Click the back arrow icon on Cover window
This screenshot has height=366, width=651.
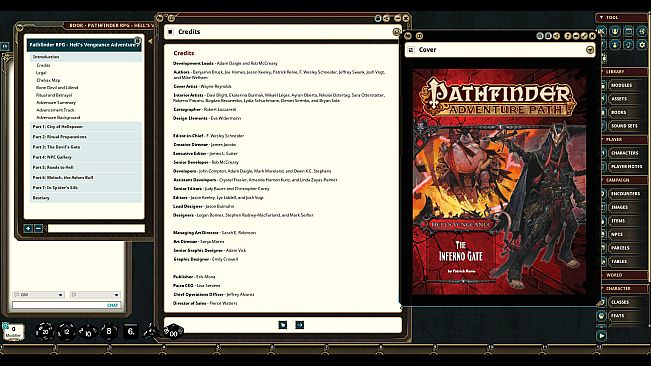[408, 36]
